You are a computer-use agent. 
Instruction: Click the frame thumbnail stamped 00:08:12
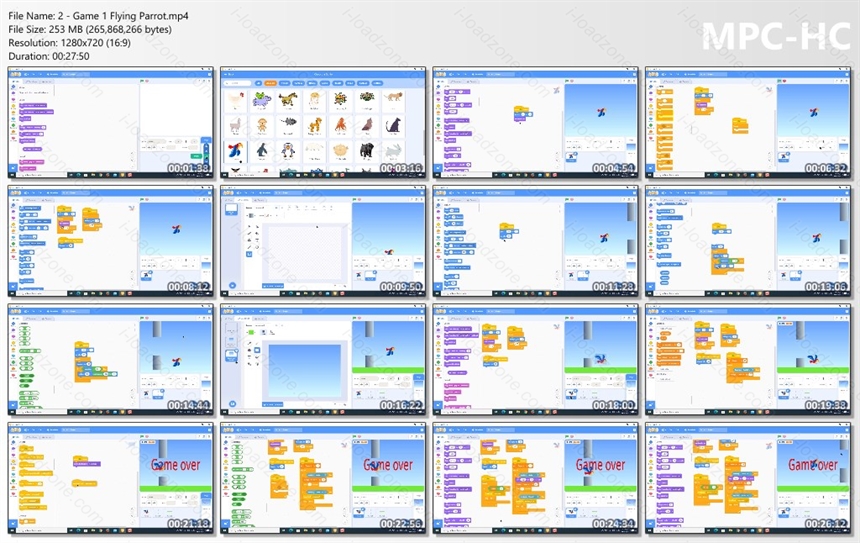(111, 242)
